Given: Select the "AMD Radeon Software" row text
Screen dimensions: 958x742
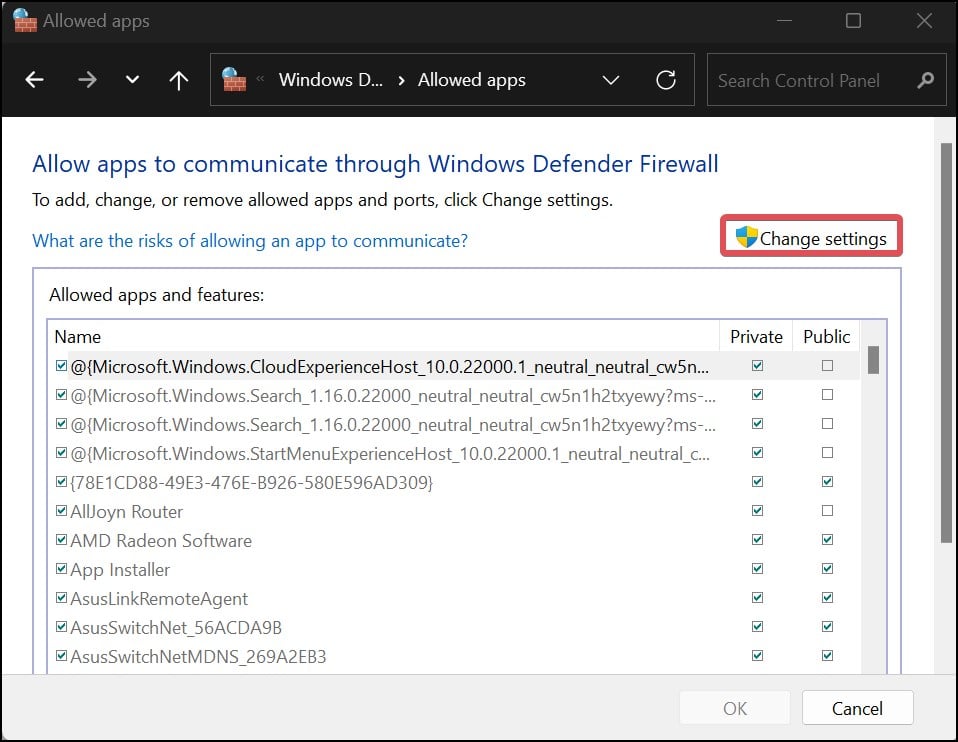Looking at the screenshot, I should tap(161, 541).
